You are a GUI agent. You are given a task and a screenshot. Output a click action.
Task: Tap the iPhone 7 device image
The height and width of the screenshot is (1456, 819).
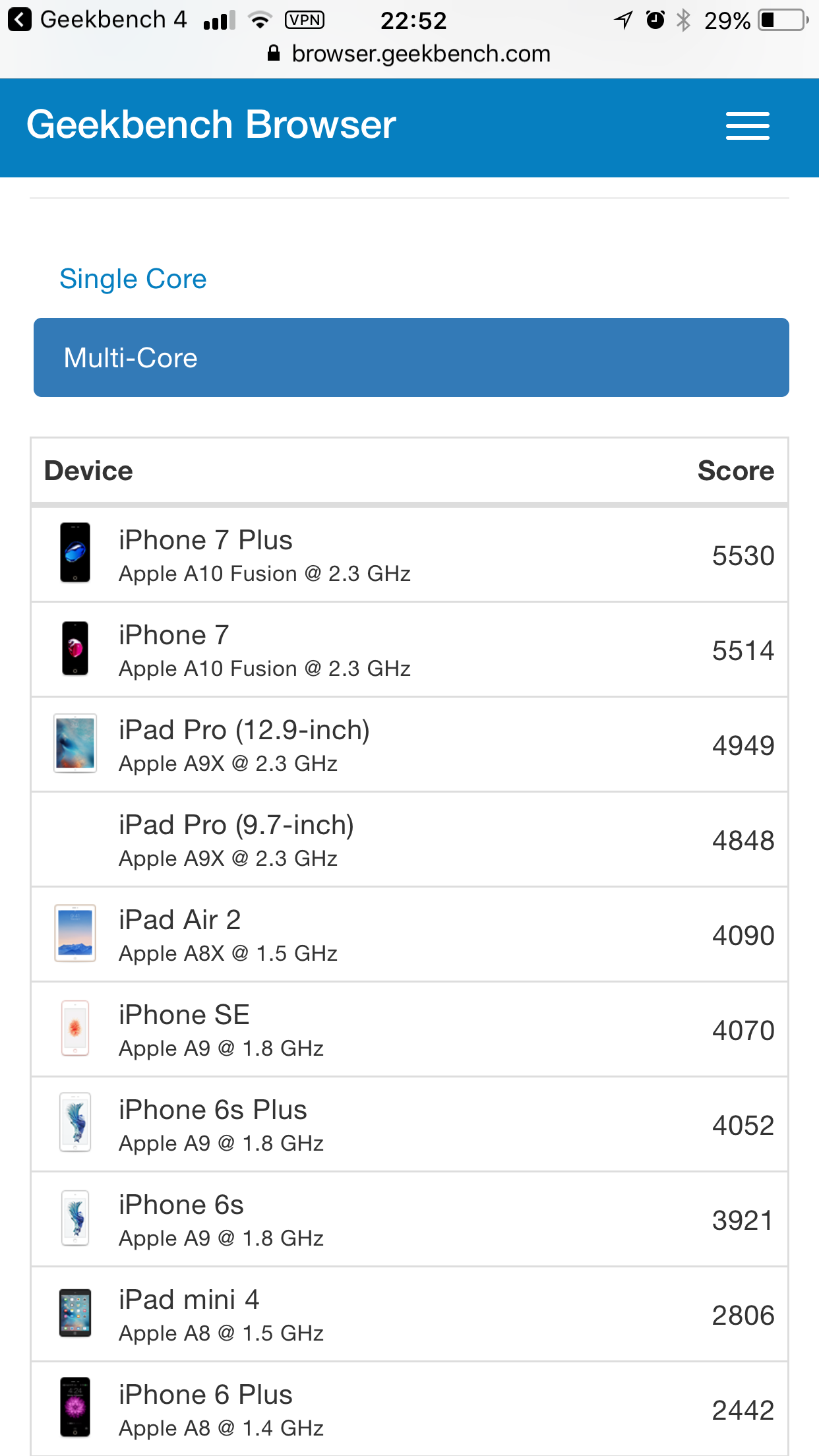click(x=75, y=648)
